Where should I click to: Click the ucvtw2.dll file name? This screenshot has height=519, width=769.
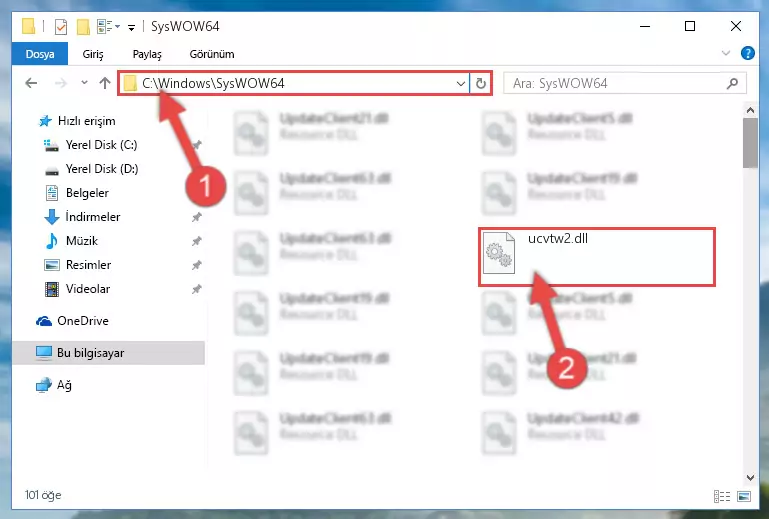pos(558,239)
